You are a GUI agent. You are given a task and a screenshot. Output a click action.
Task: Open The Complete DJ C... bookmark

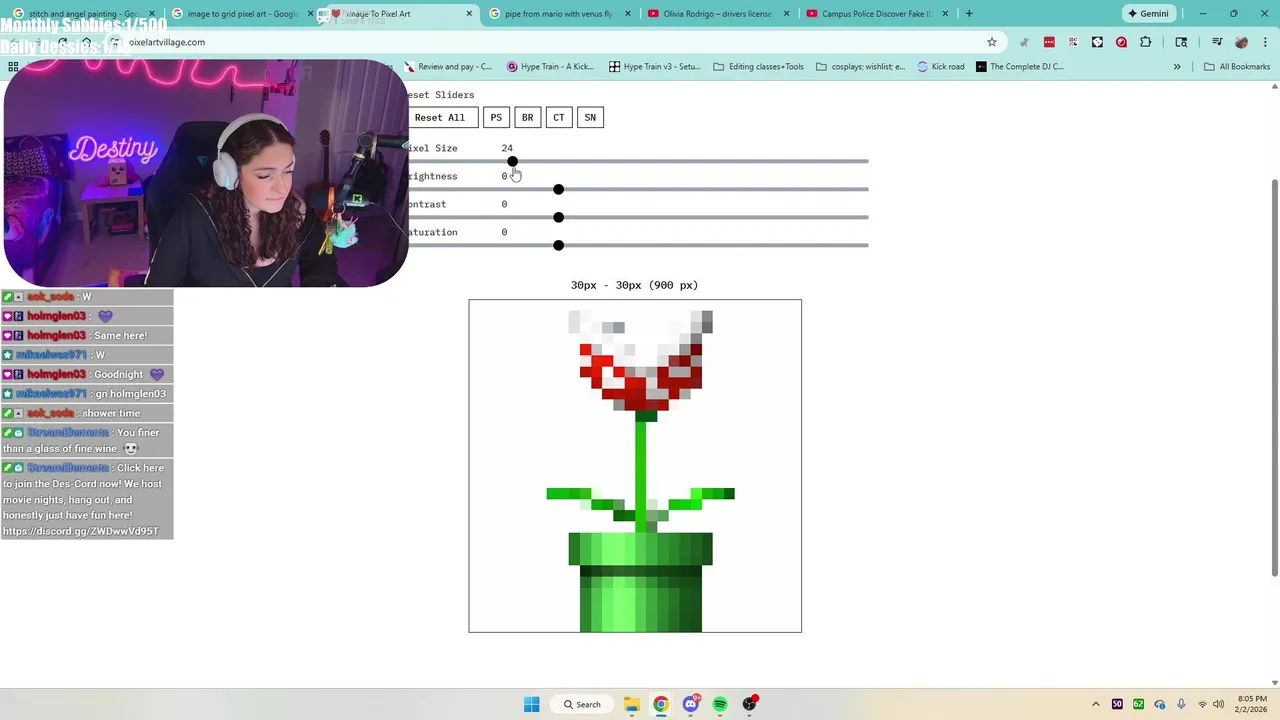click(x=1020, y=67)
